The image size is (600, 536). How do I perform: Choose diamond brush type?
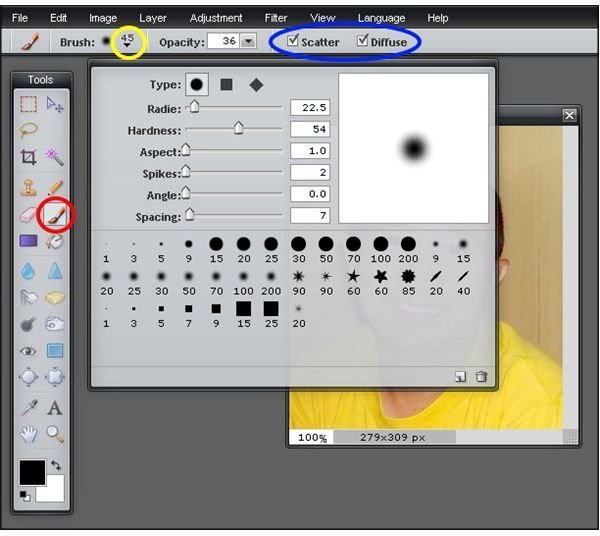pos(256,85)
